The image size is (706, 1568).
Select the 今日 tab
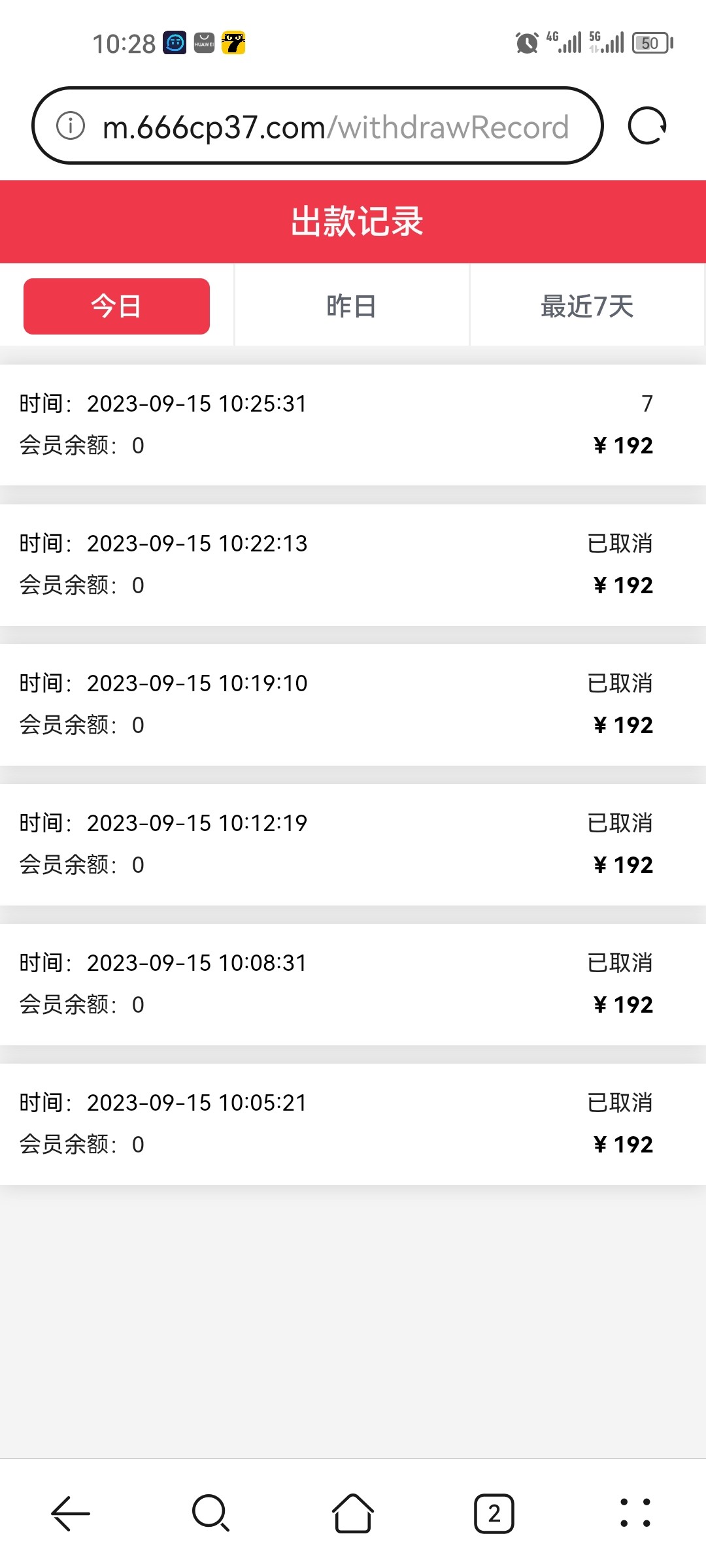tap(116, 306)
